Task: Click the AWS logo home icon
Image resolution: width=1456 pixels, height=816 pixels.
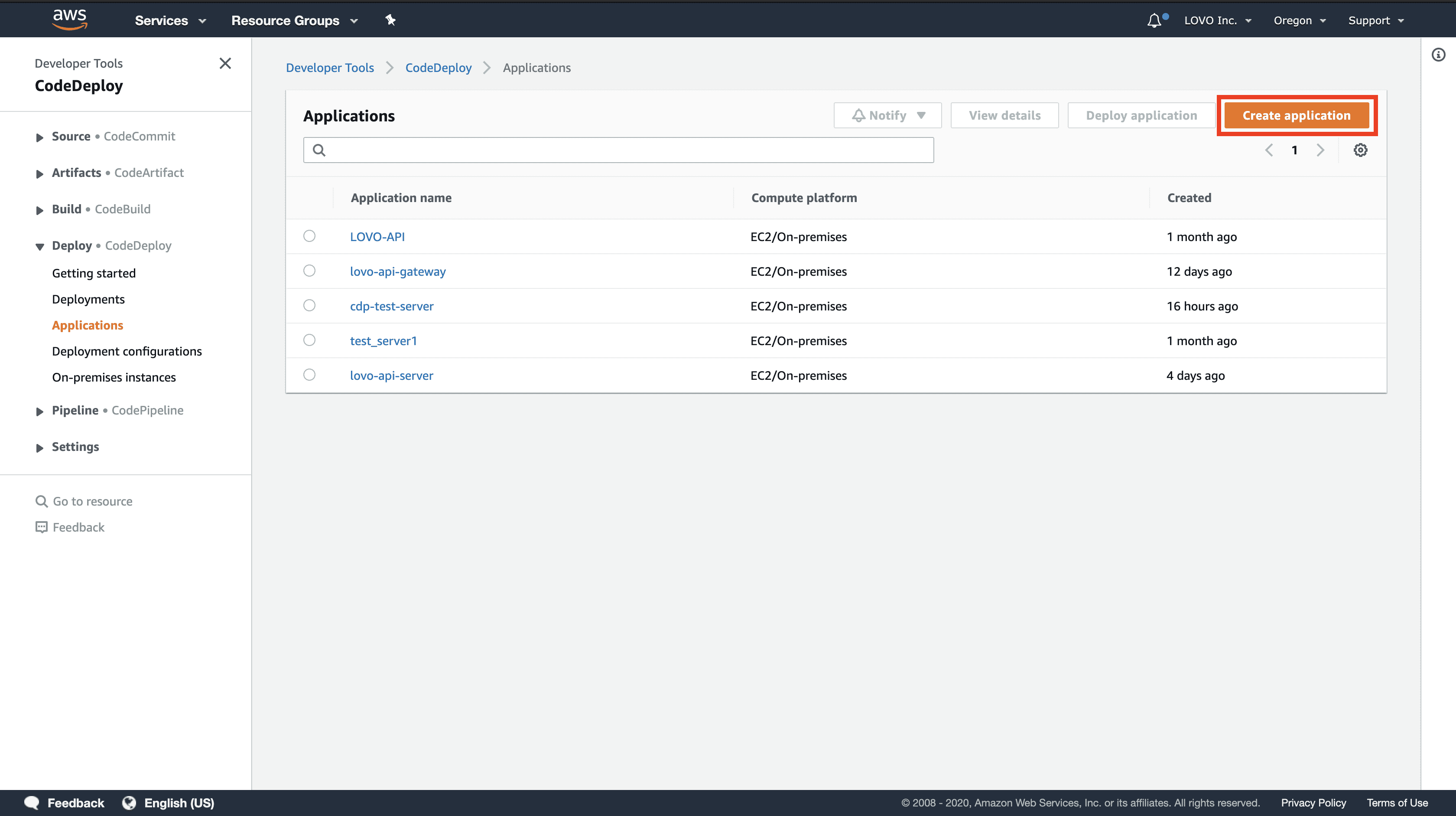Action: 69,20
